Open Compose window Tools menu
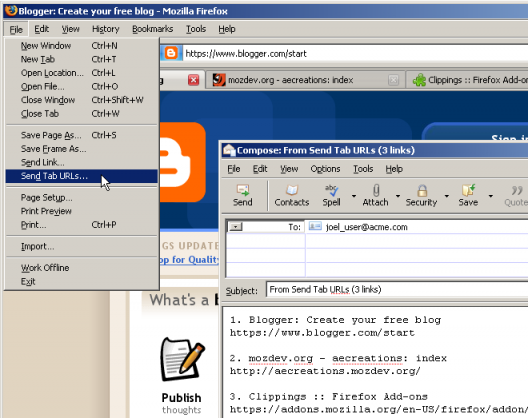528x418 pixels. 363,169
